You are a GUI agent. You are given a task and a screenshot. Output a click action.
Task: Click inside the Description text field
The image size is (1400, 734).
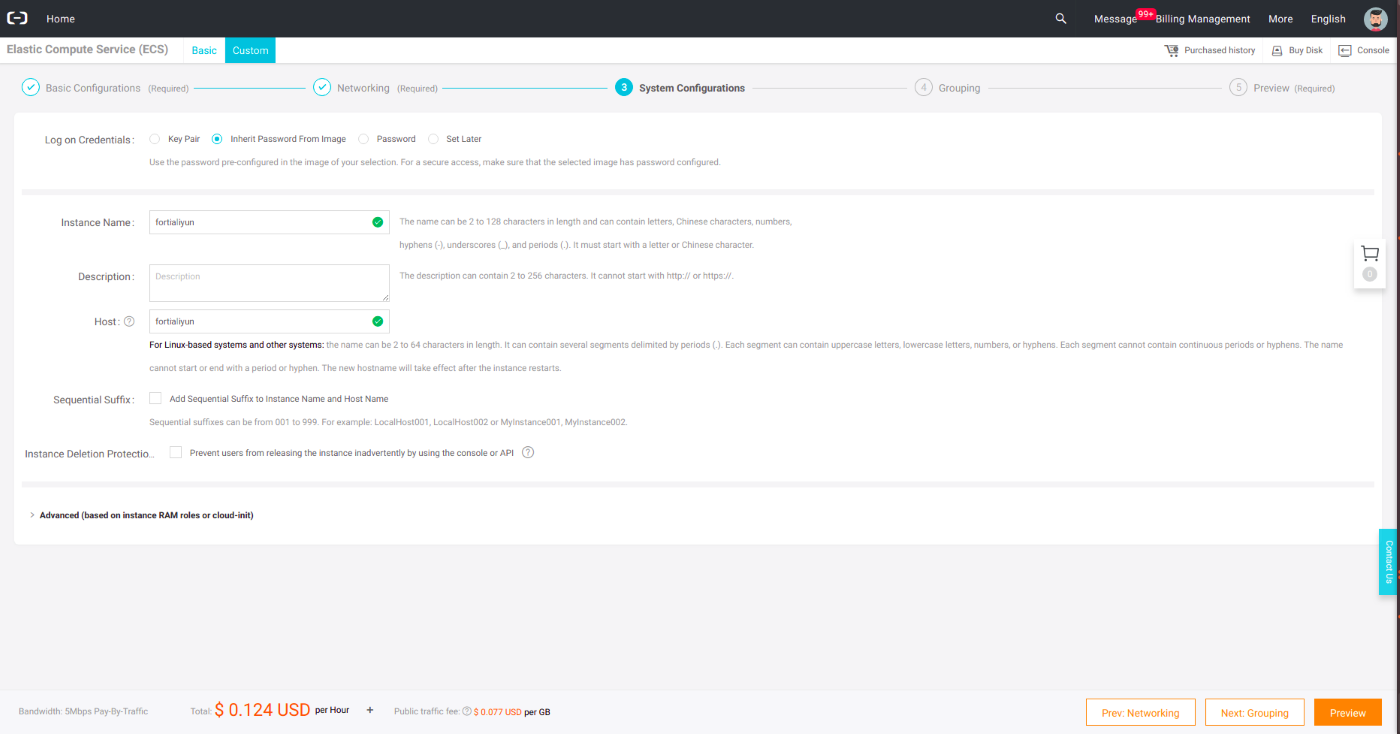pos(268,282)
